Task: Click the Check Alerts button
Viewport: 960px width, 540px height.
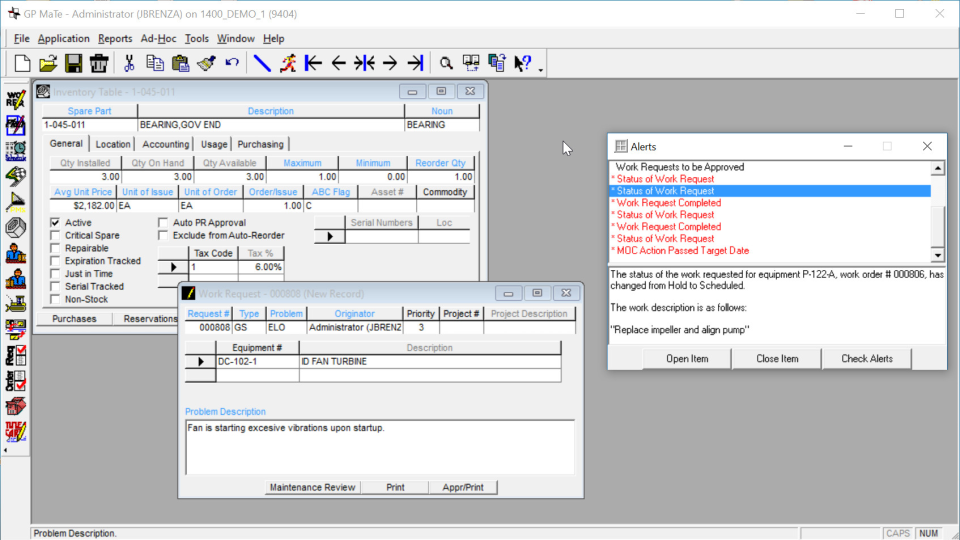Action: pyautogui.click(x=867, y=359)
